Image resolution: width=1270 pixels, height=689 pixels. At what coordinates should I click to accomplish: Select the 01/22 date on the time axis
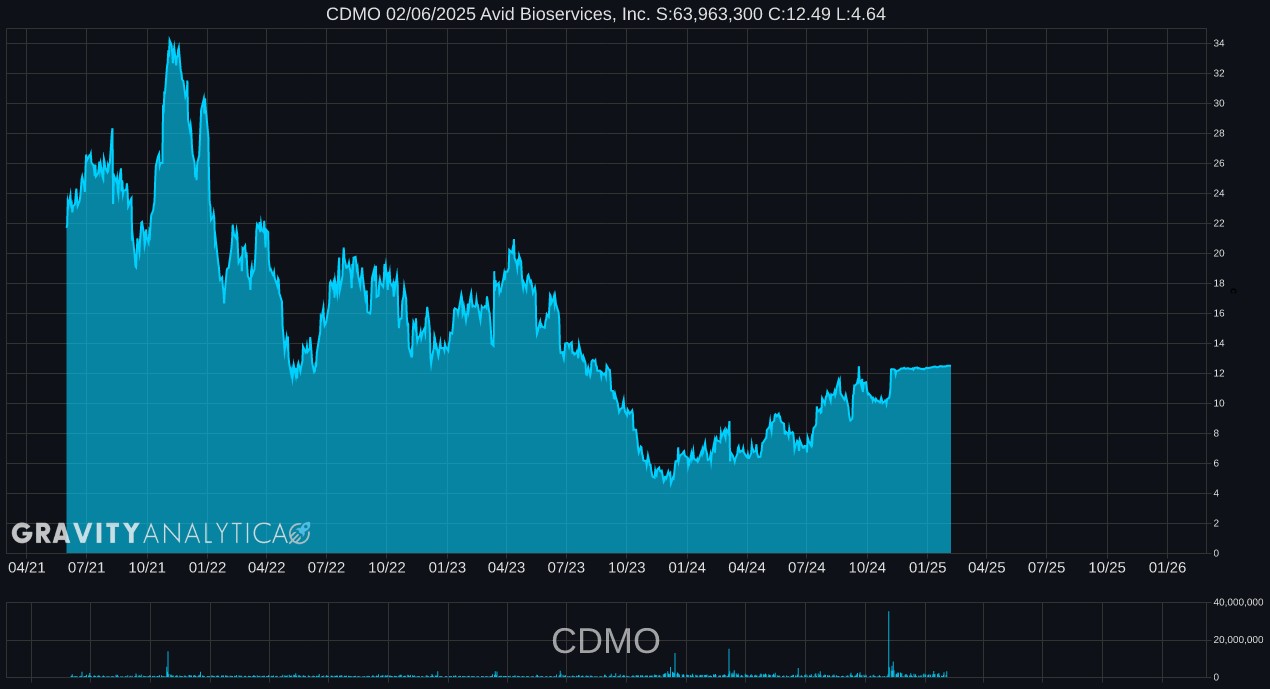[x=206, y=567]
